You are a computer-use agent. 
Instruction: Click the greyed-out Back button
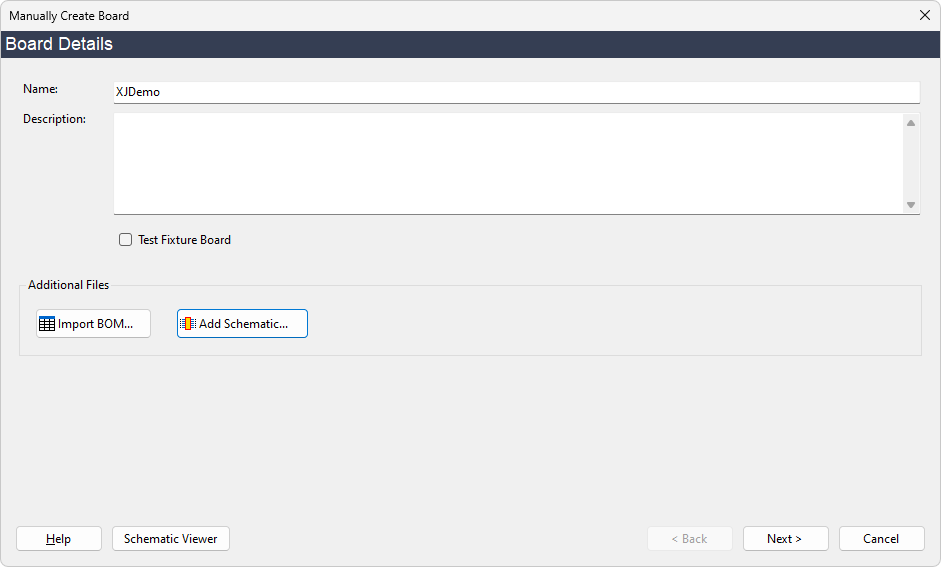(689, 539)
